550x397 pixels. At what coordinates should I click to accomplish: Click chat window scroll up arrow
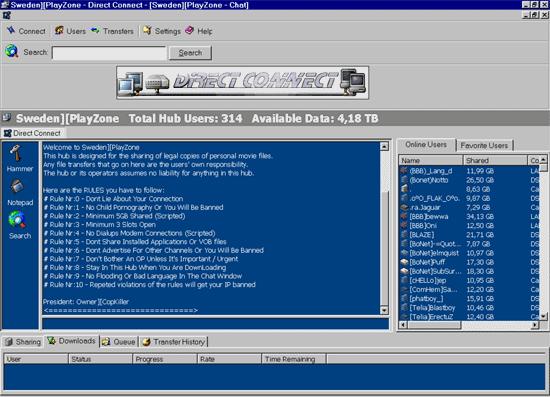click(384, 146)
